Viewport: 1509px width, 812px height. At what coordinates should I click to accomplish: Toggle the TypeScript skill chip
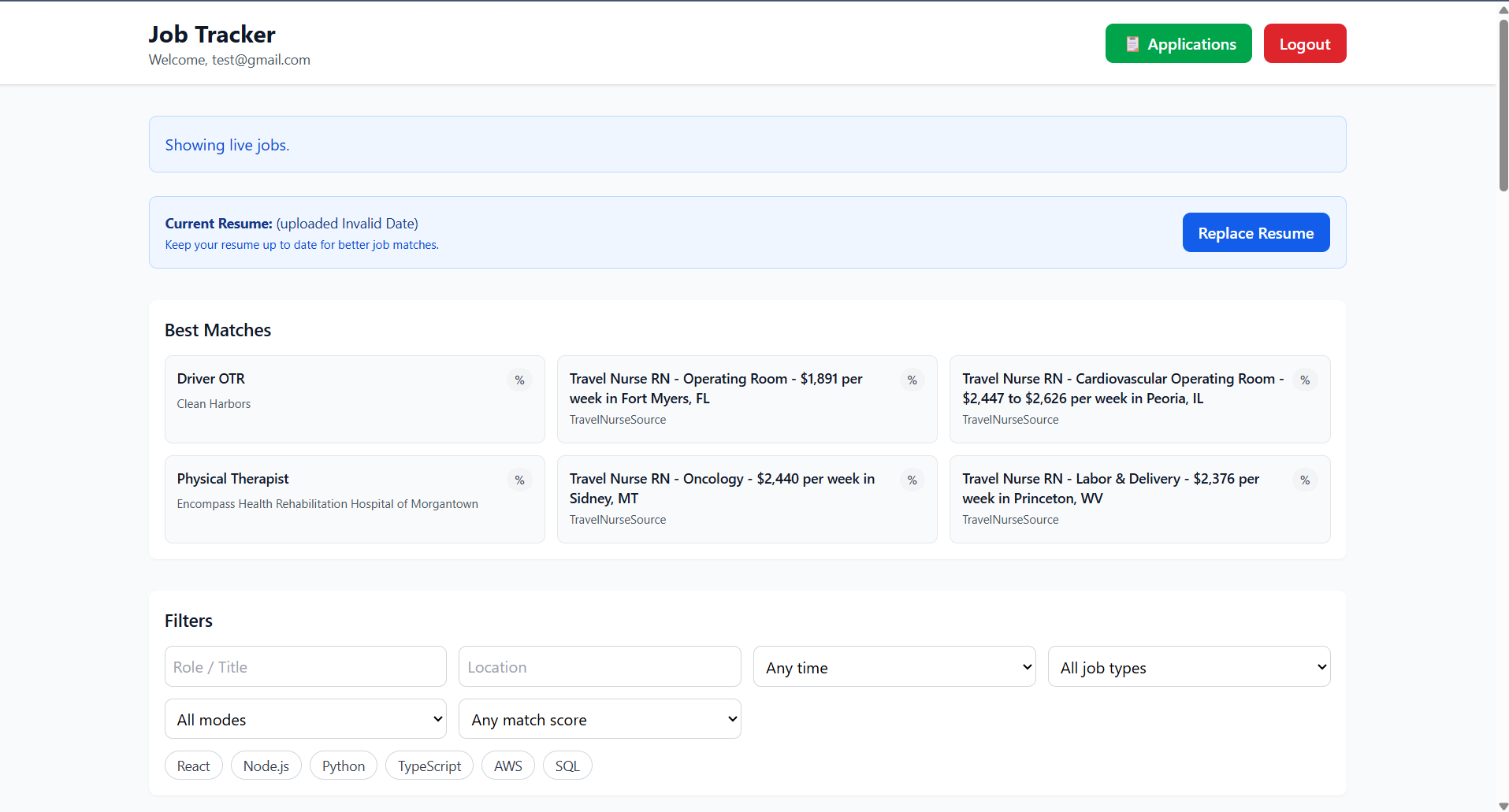pyautogui.click(x=429, y=766)
